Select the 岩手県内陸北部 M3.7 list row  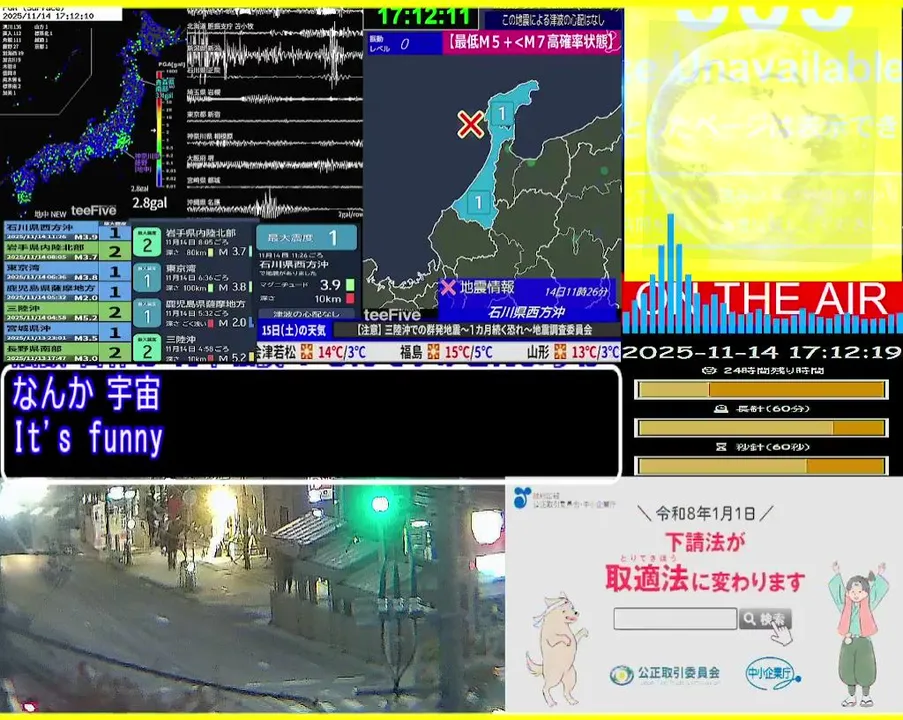click(68, 252)
